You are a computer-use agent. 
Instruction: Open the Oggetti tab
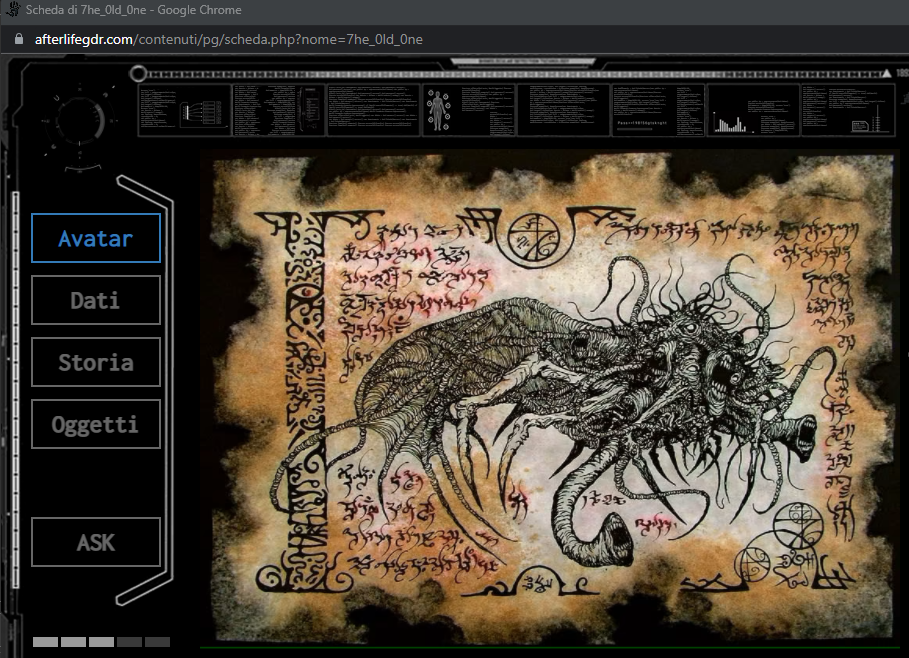(x=96, y=424)
